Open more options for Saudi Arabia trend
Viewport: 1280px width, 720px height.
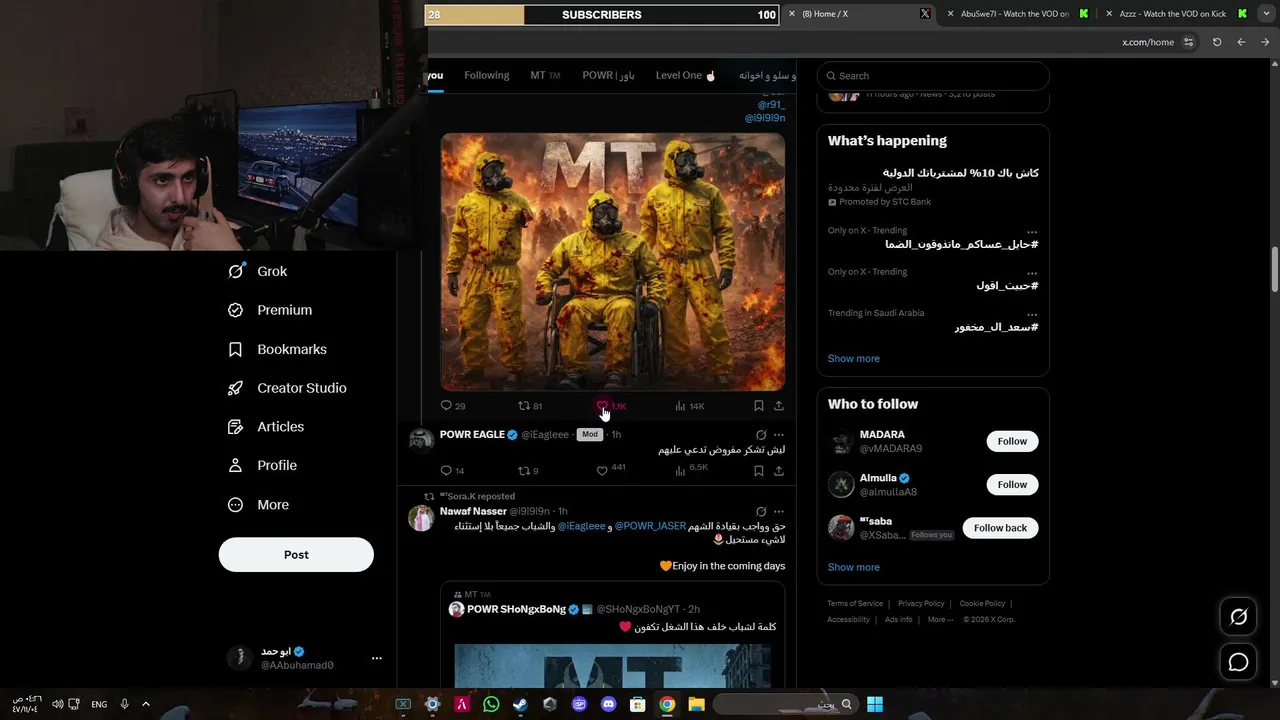tap(1032, 314)
